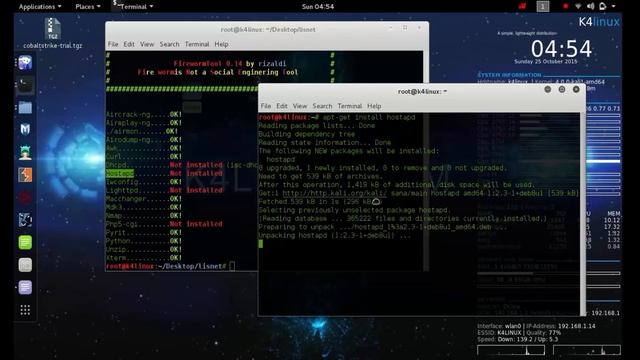
Task: Click the power/battery status icon
Action: (602, 6)
